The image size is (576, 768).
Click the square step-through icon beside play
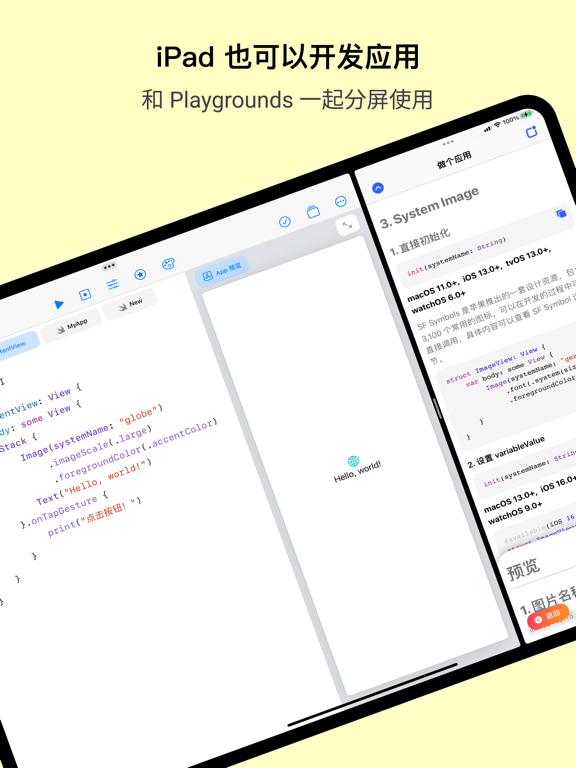(85, 294)
